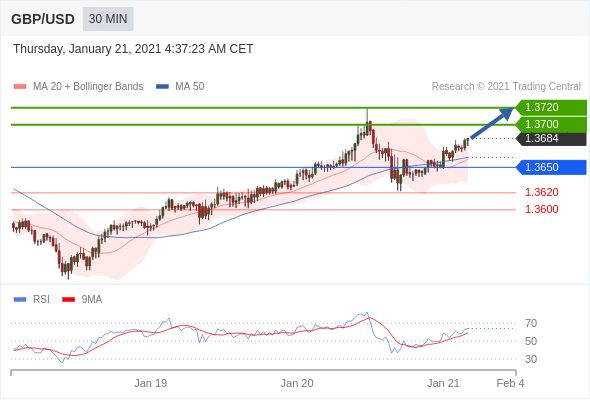Click the Feb 4 axis end marker
Viewport: 590px width, 400px height.
click(x=510, y=383)
